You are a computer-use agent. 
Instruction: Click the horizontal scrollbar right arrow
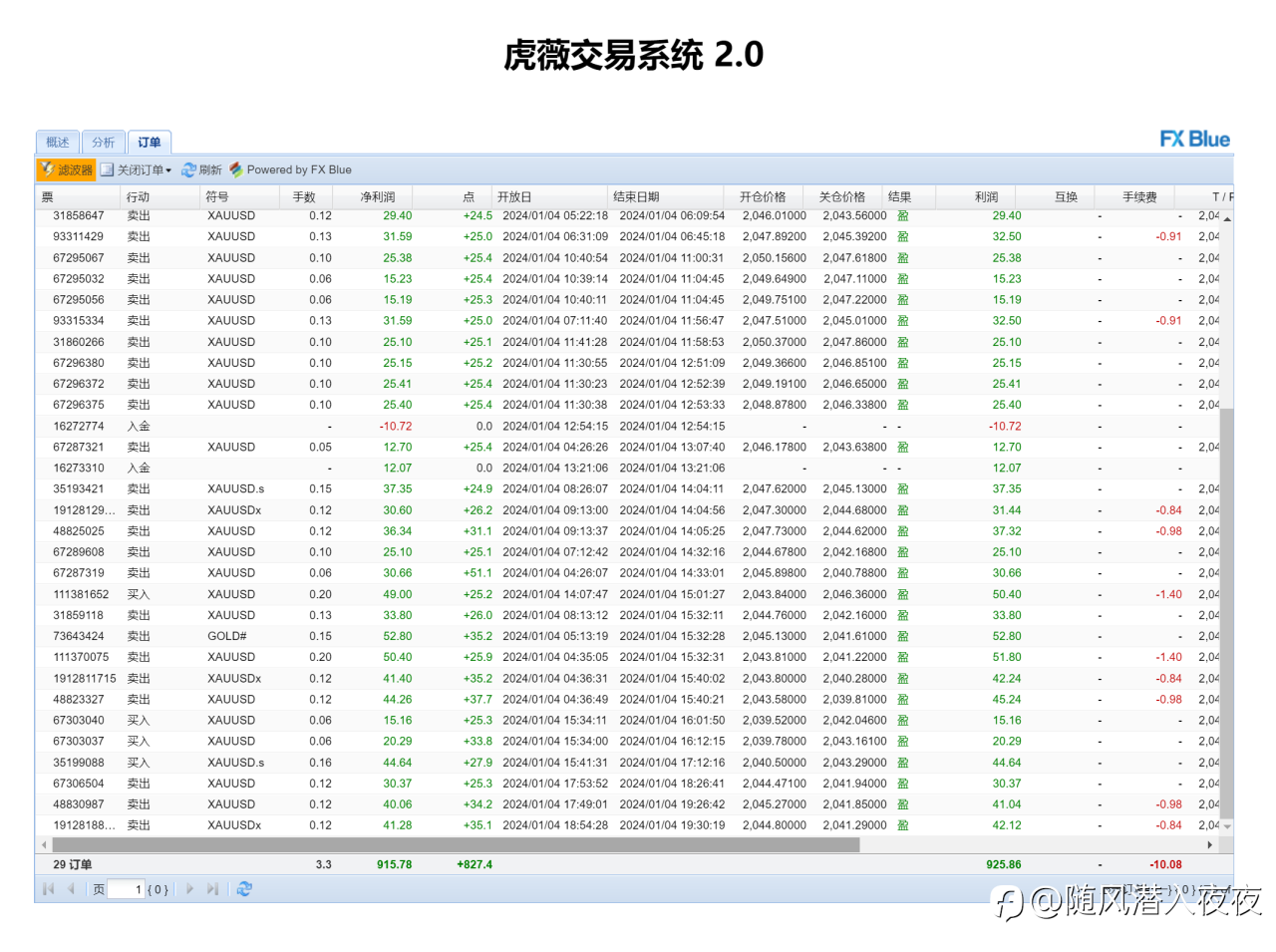pyautogui.click(x=1210, y=844)
